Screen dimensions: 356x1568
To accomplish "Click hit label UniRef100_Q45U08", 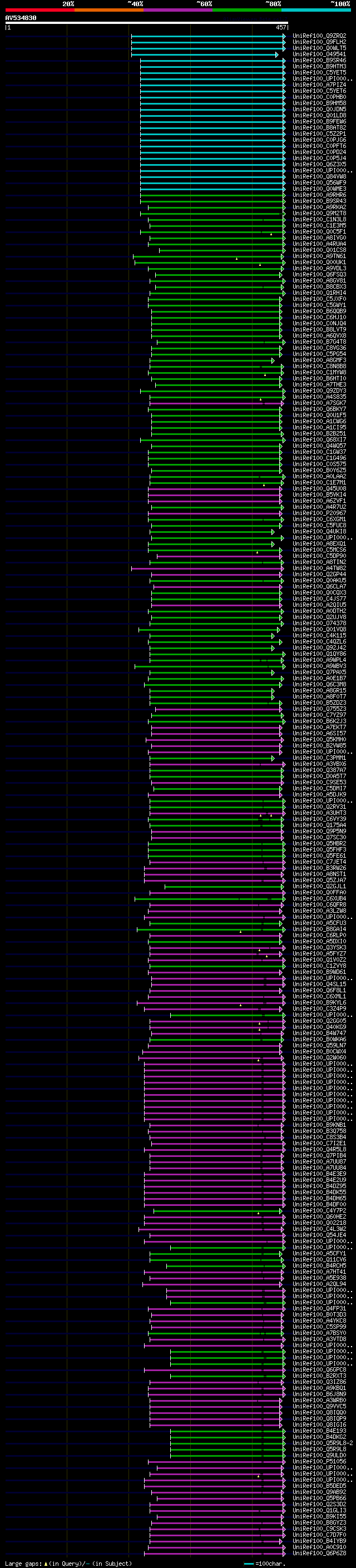I will point(319,489).
